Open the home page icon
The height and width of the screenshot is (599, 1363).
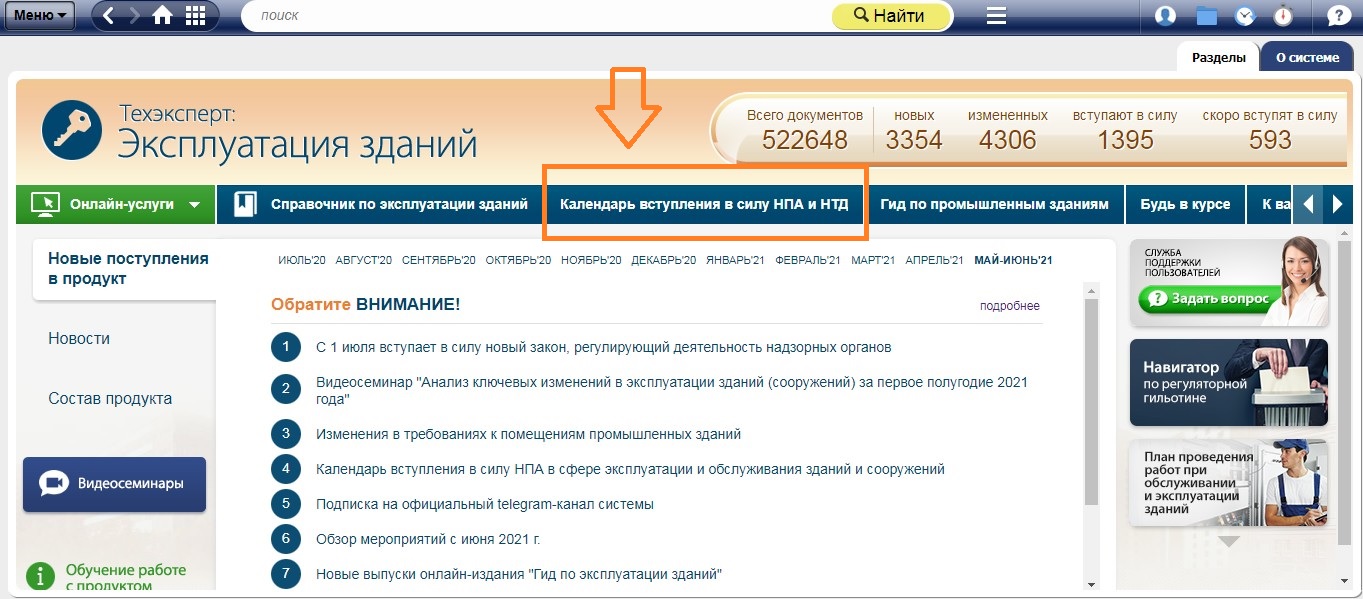(x=163, y=16)
